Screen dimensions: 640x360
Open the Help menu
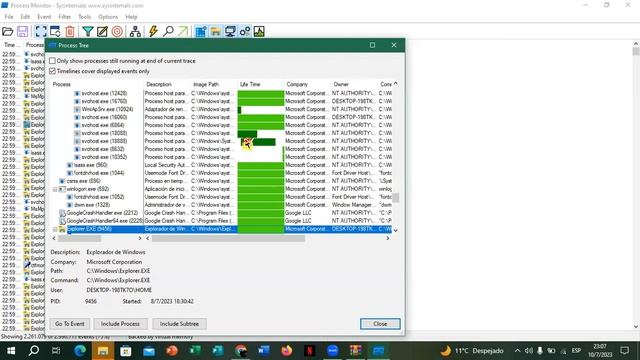(x=131, y=17)
